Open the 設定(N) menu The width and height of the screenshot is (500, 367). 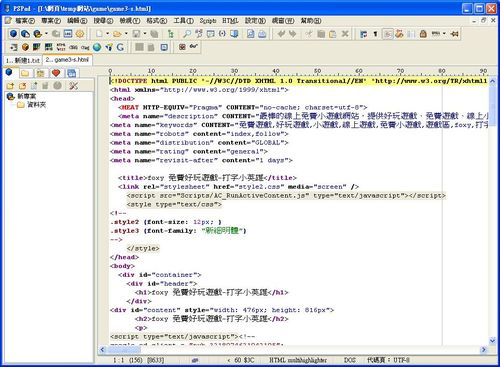pos(255,21)
